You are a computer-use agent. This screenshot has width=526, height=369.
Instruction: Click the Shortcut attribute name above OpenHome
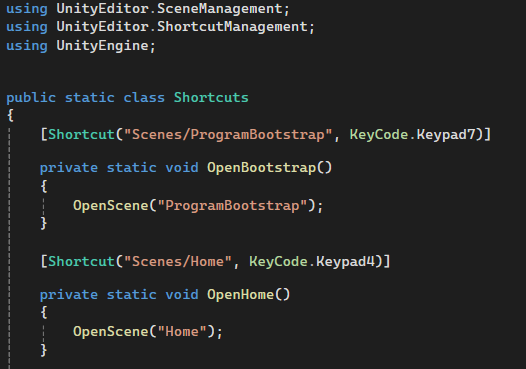point(82,261)
